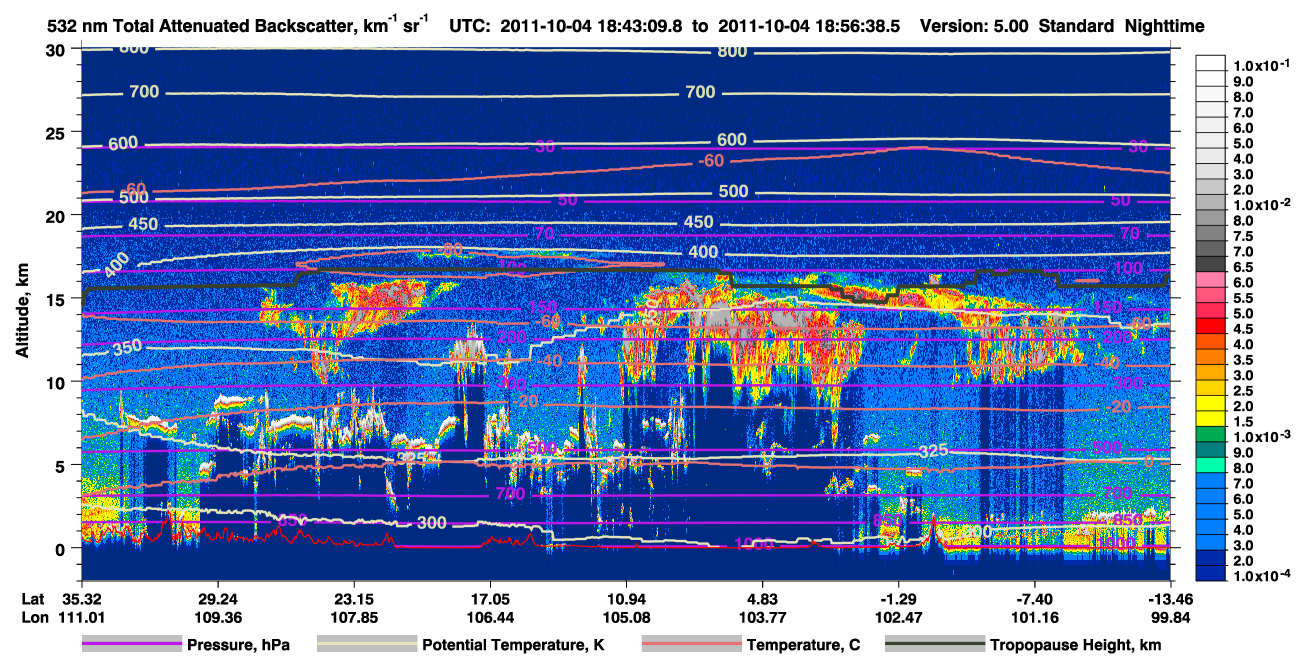Click the '325' potential temperature contour label
Viewport: 1300px width, 667px height.
[932, 451]
